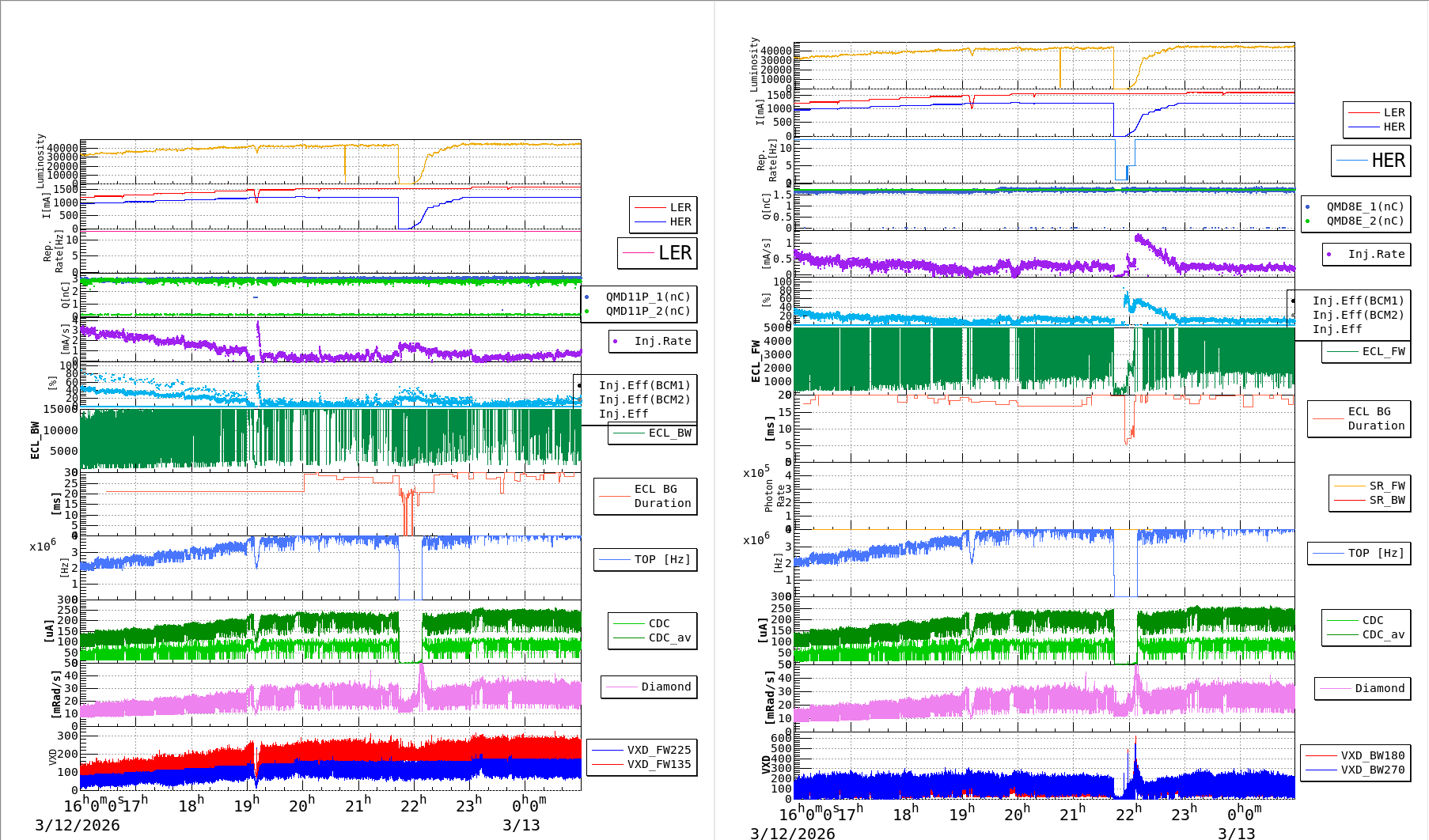Click the QMD11P_1(nC) legend entry
This screenshot has height=840, width=1429.
tap(647, 297)
